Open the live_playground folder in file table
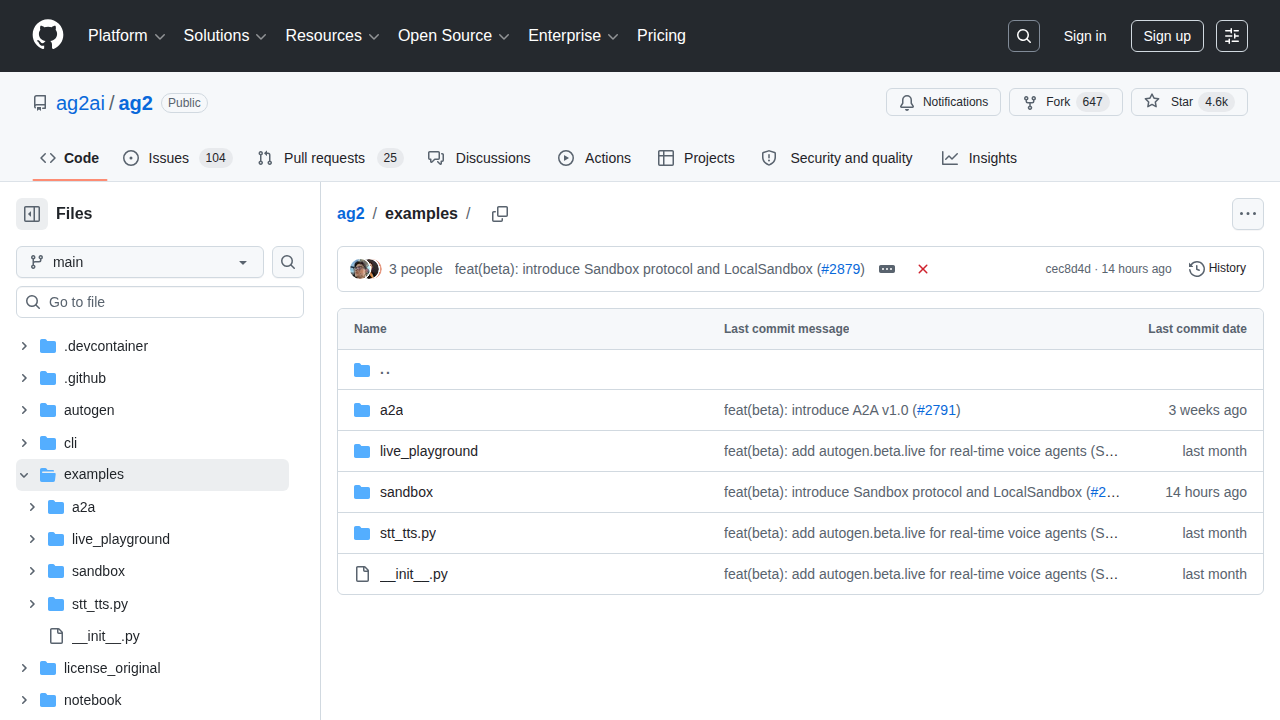 click(x=429, y=451)
